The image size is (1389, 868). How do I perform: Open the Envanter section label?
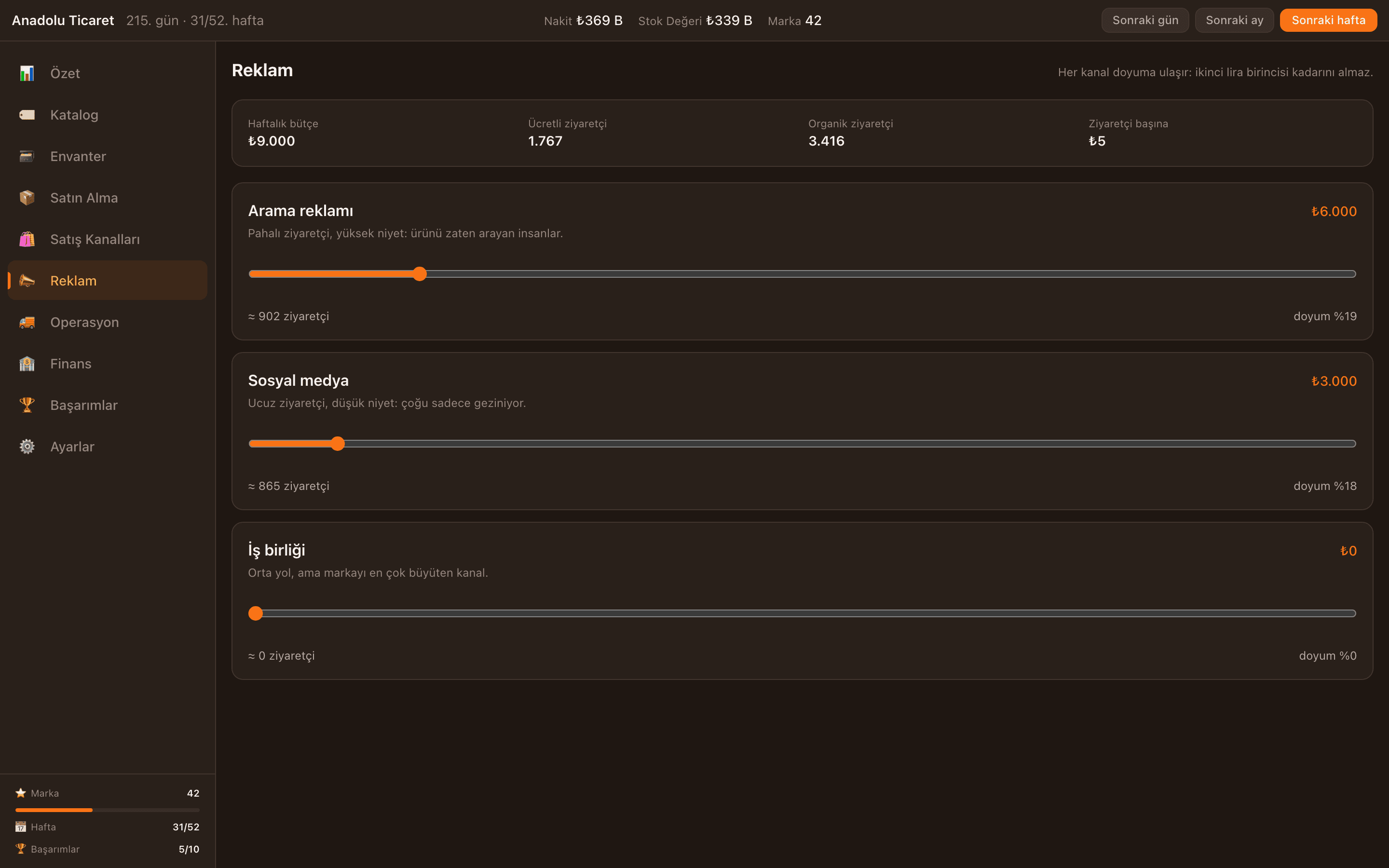click(78, 156)
